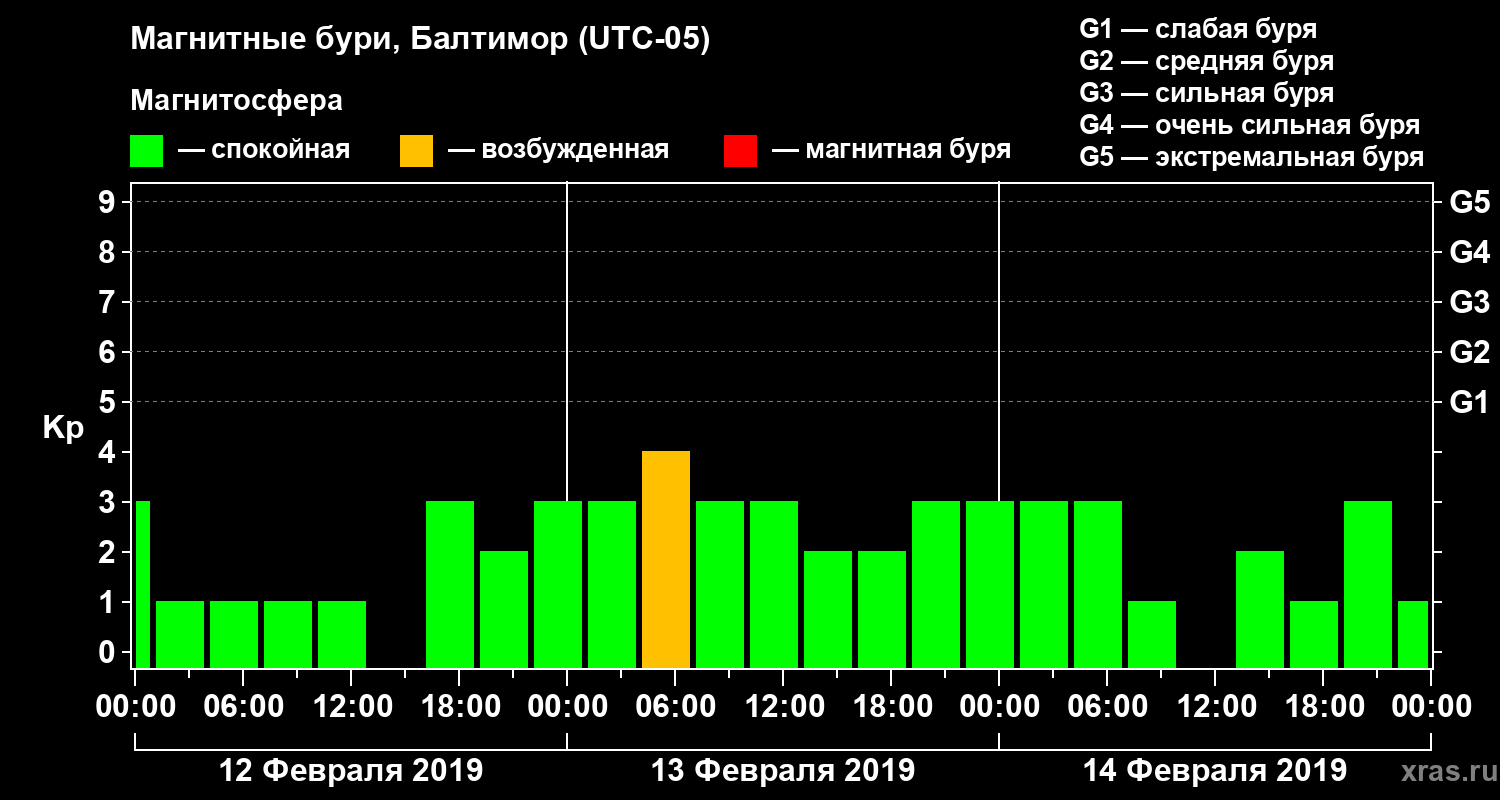The image size is (1500, 800).
Task: Click the '06:00' time label of 13 Февраля
Action: [x=675, y=706]
